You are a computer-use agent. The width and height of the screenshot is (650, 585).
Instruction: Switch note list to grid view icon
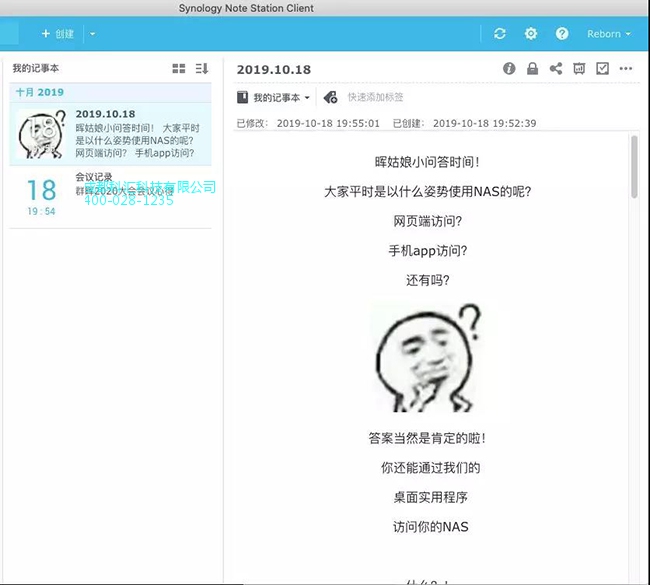click(179, 68)
